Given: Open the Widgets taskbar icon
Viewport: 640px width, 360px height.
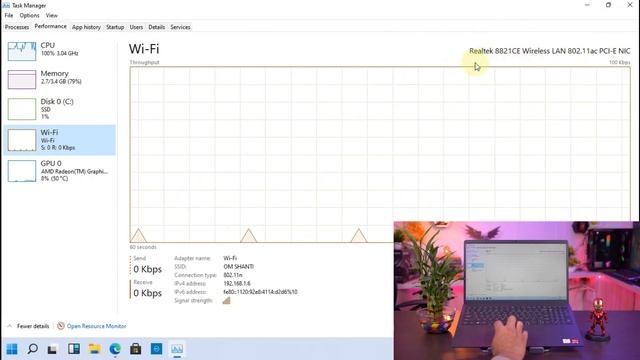Looking at the screenshot, I should 74,349.
